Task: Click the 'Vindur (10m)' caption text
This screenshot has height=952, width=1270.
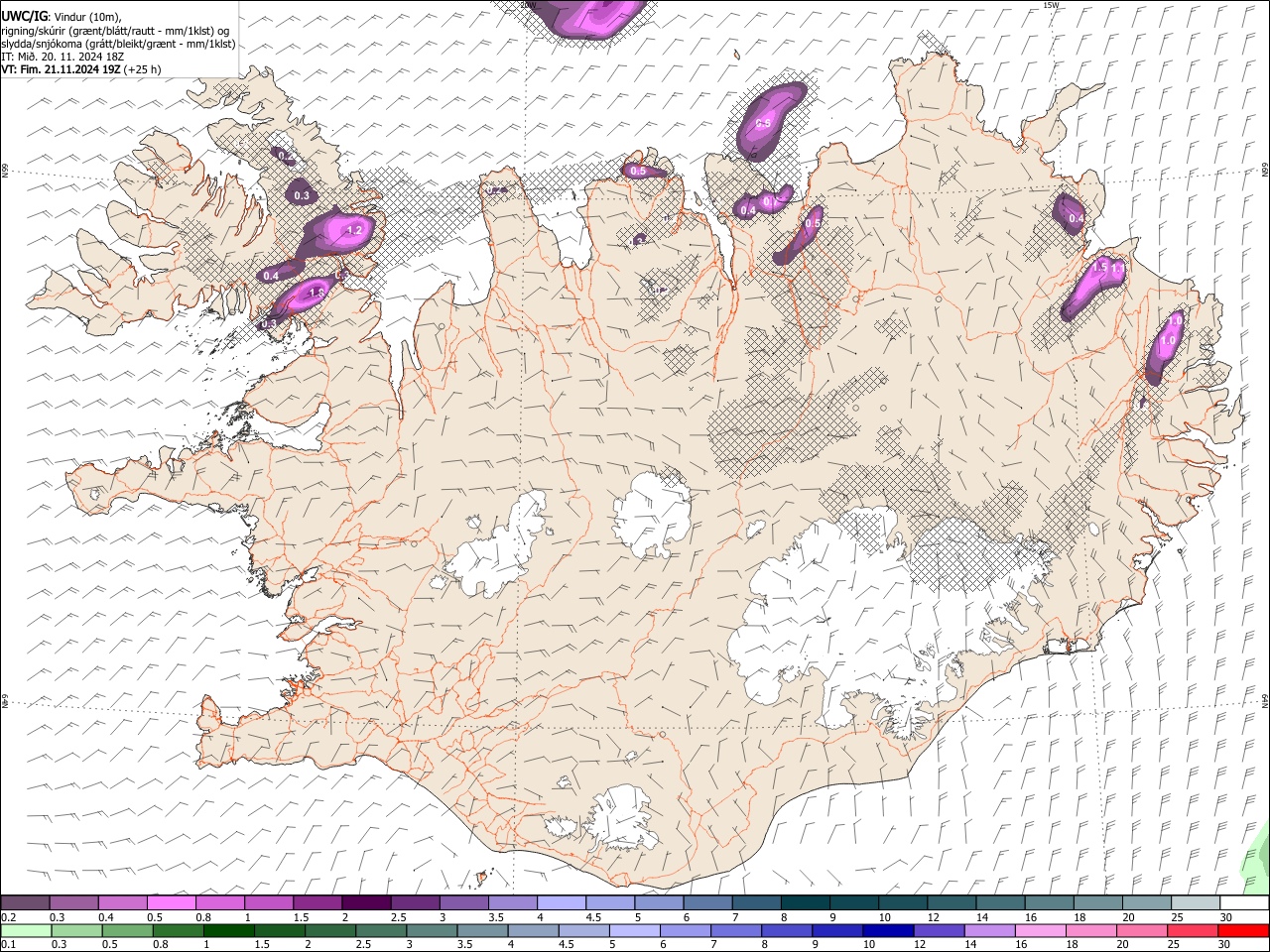Action: [x=89, y=17]
